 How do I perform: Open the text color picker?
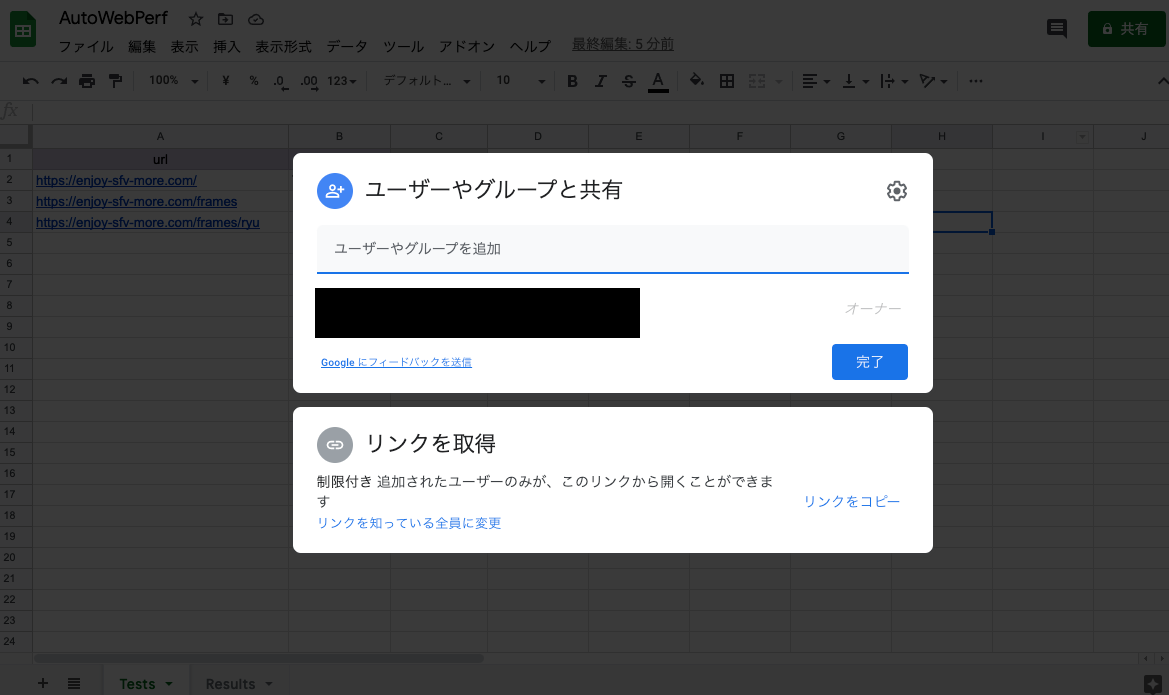pos(658,81)
